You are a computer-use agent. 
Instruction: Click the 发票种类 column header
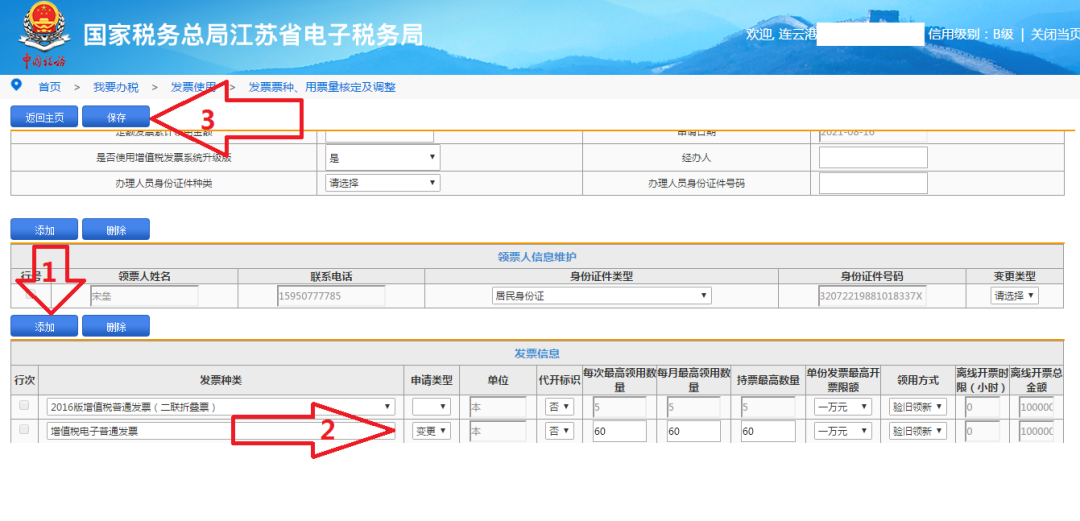pos(221,380)
